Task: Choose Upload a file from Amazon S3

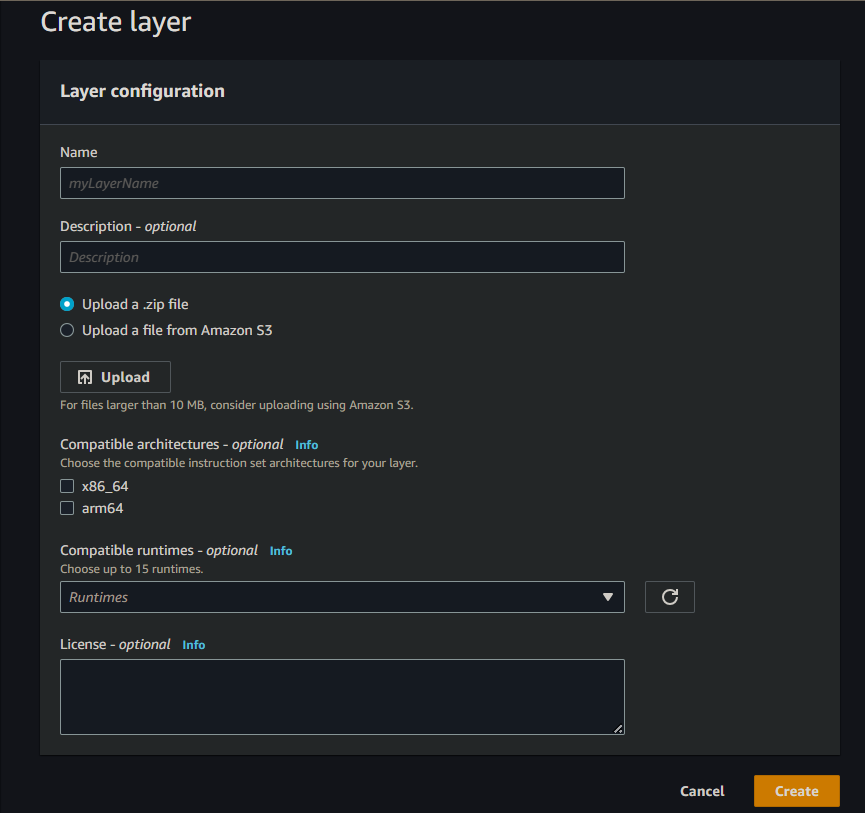Action: (66, 329)
